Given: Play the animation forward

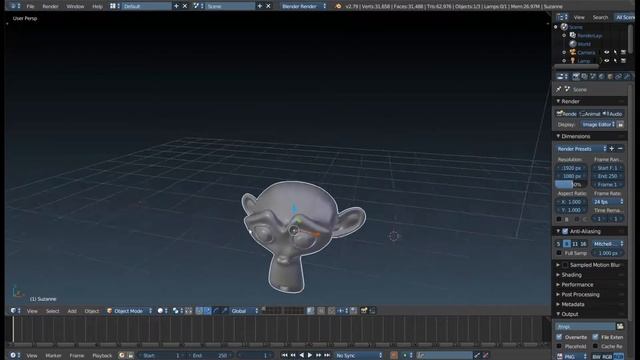Looking at the screenshot, I should coord(310,356).
